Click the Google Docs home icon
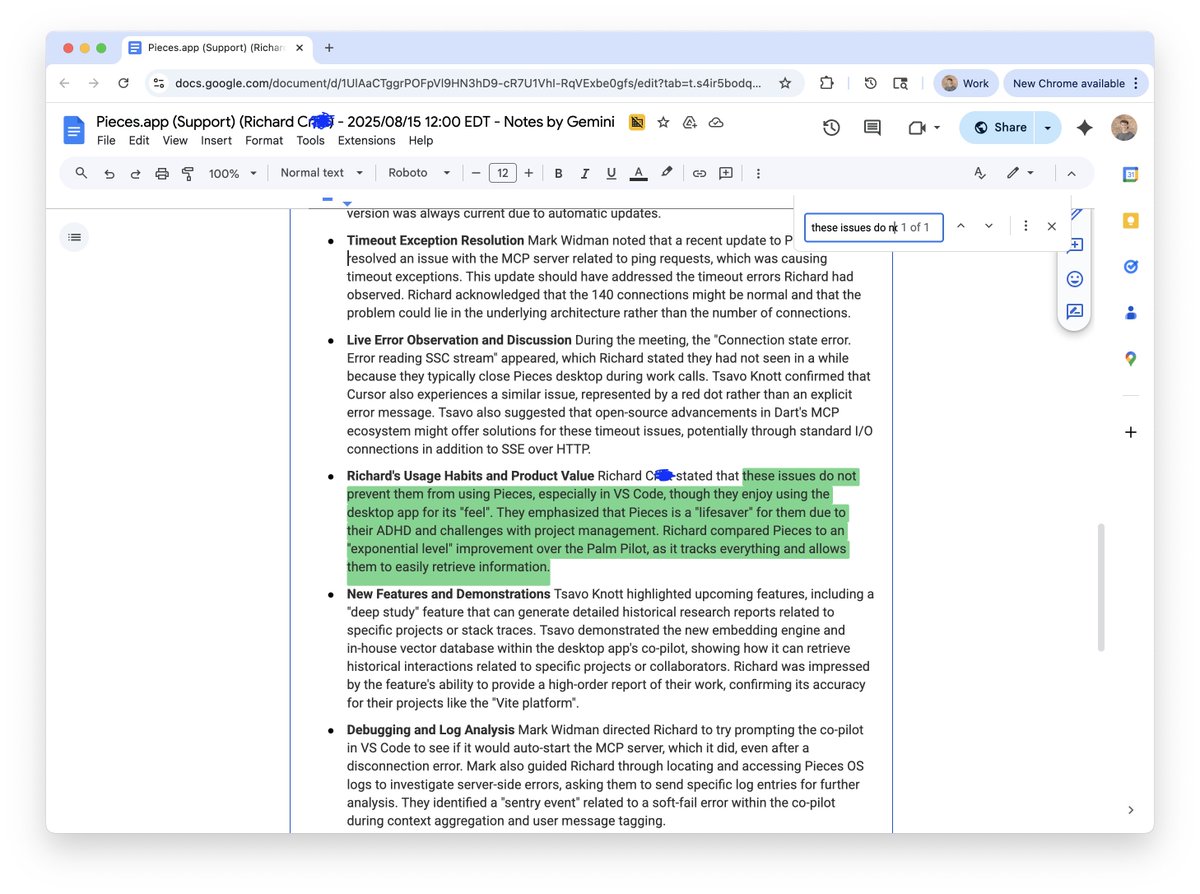1200x894 pixels. coord(74,130)
